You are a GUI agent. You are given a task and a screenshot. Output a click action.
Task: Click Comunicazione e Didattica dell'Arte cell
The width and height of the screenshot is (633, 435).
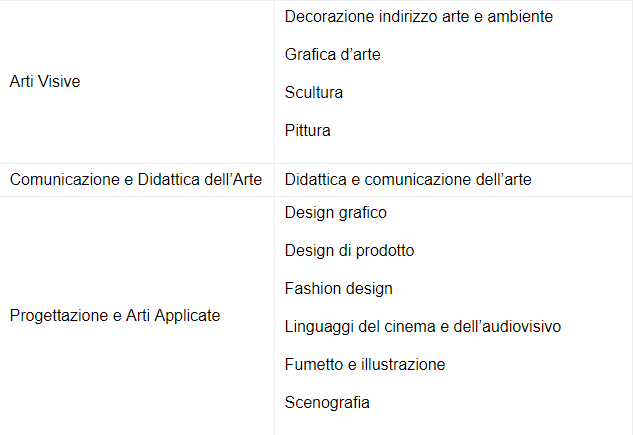(136, 180)
